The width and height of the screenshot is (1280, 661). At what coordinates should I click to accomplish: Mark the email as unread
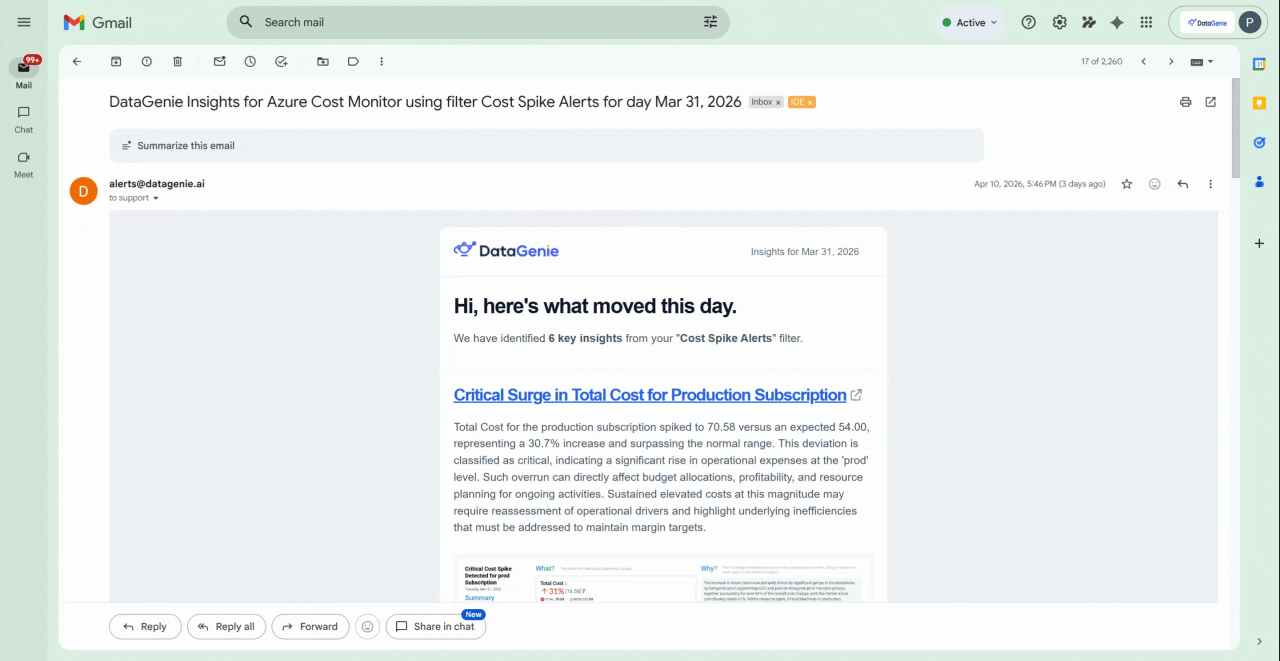coord(219,61)
